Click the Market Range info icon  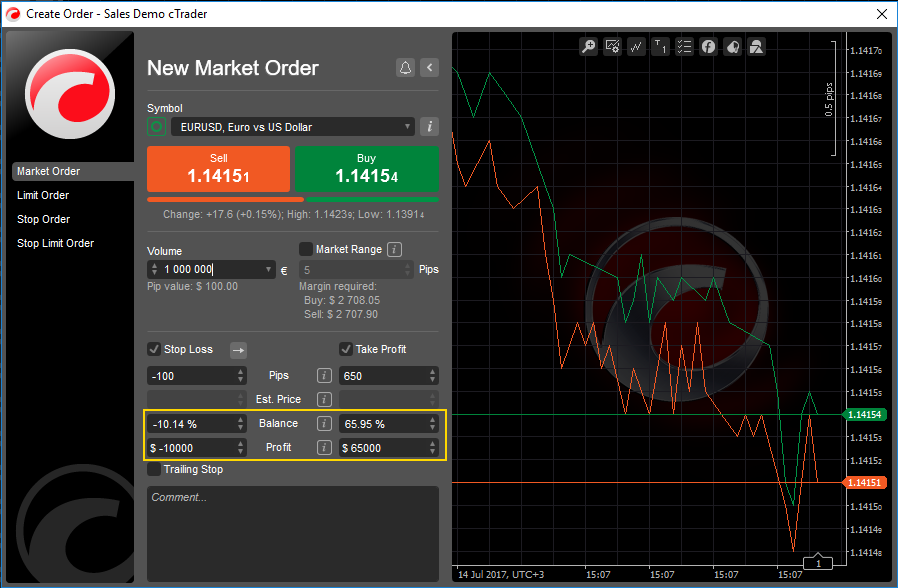395,249
